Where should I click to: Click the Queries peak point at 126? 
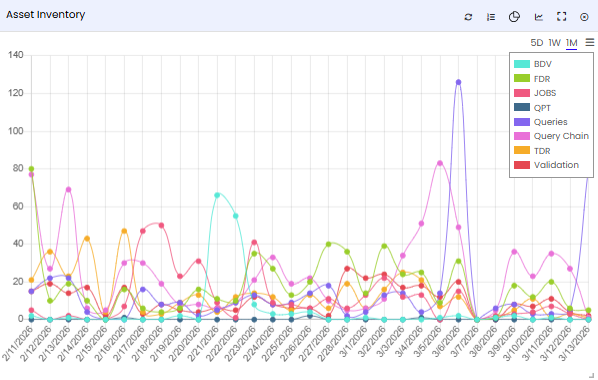click(458, 82)
